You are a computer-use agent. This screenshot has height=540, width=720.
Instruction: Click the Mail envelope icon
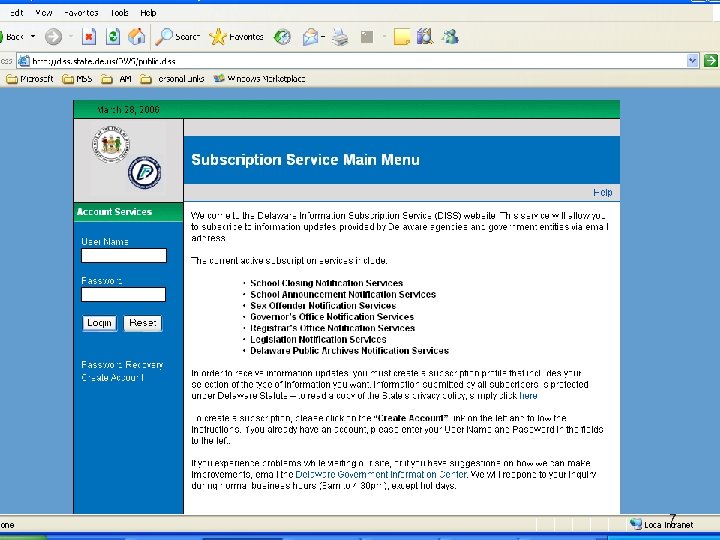(x=310, y=37)
